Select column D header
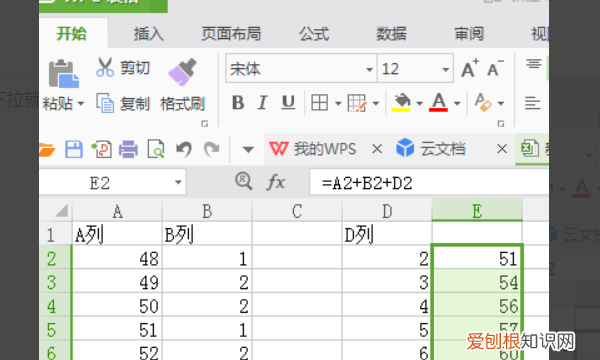Image resolution: width=600 pixels, height=360 pixels. pyautogui.click(x=387, y=211)
